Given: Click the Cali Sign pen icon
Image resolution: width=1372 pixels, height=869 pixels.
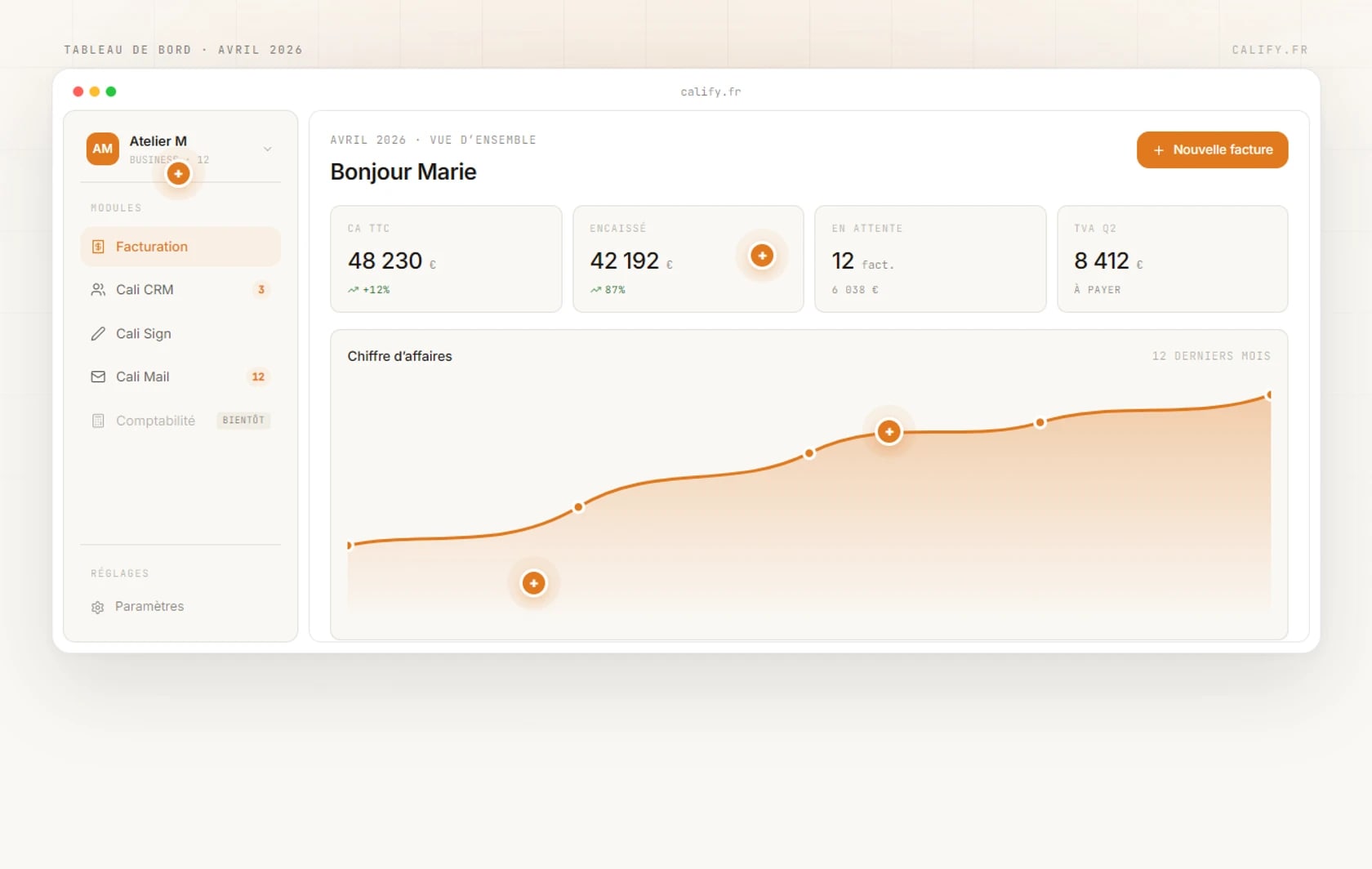Looking at the screenshot, I should coord(98,333).
